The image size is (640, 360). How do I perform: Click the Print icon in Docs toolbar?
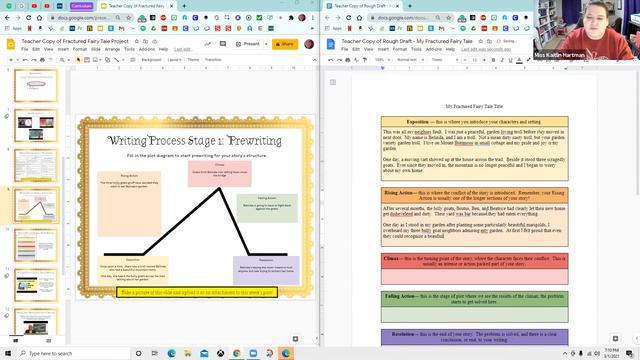point(347,60)
